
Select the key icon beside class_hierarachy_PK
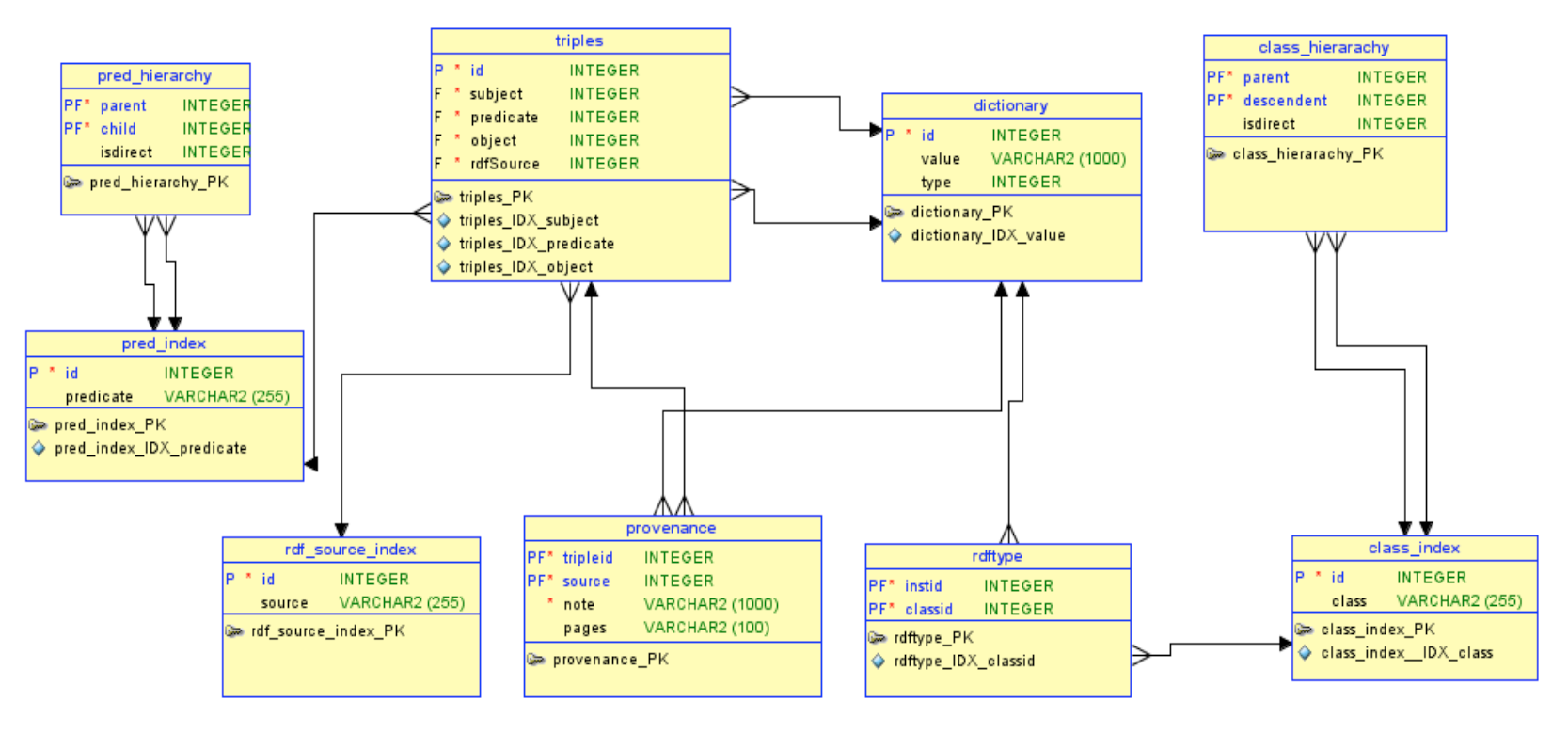tap(1215, 154)
